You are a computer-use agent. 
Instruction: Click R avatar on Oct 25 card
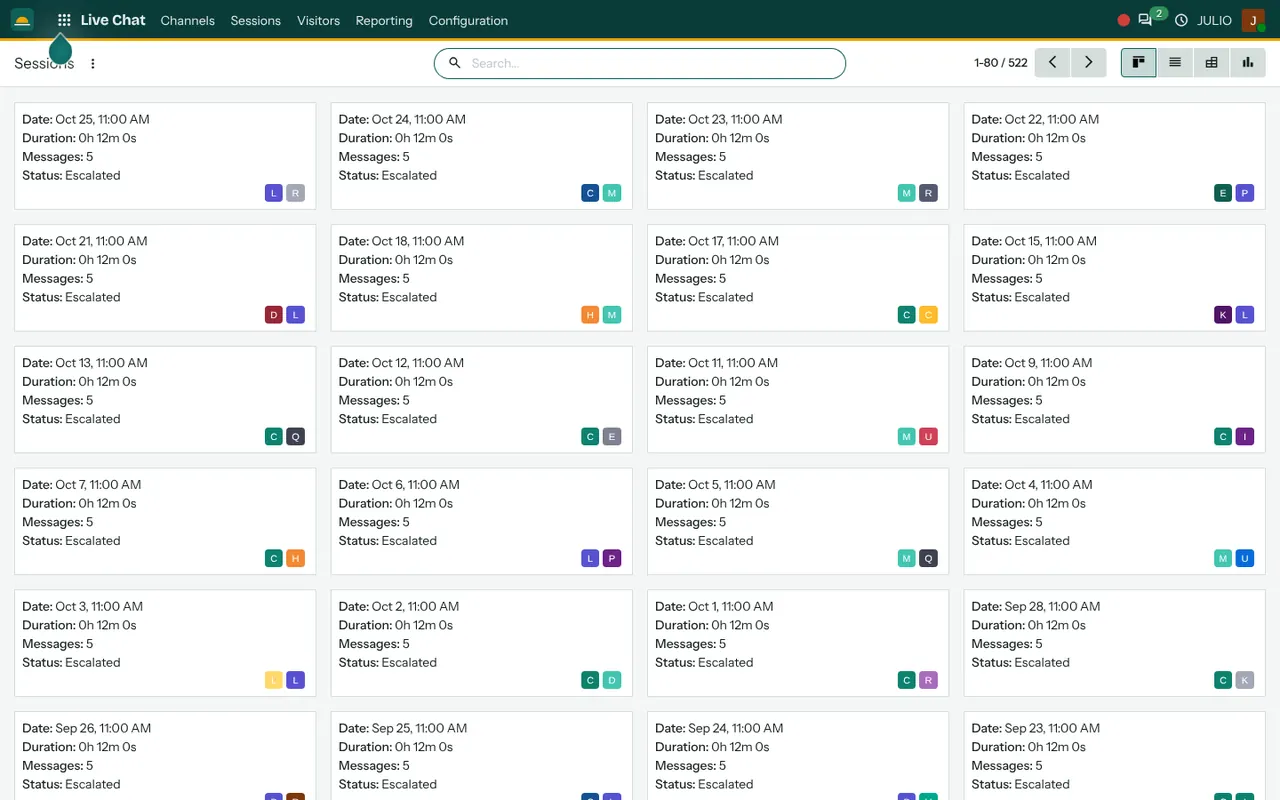295,193
